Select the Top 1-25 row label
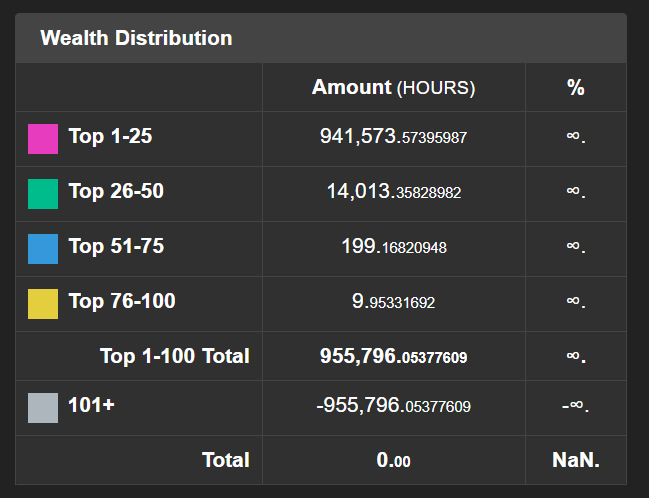Screen dimensions: 649x498 tap(110, 136)
